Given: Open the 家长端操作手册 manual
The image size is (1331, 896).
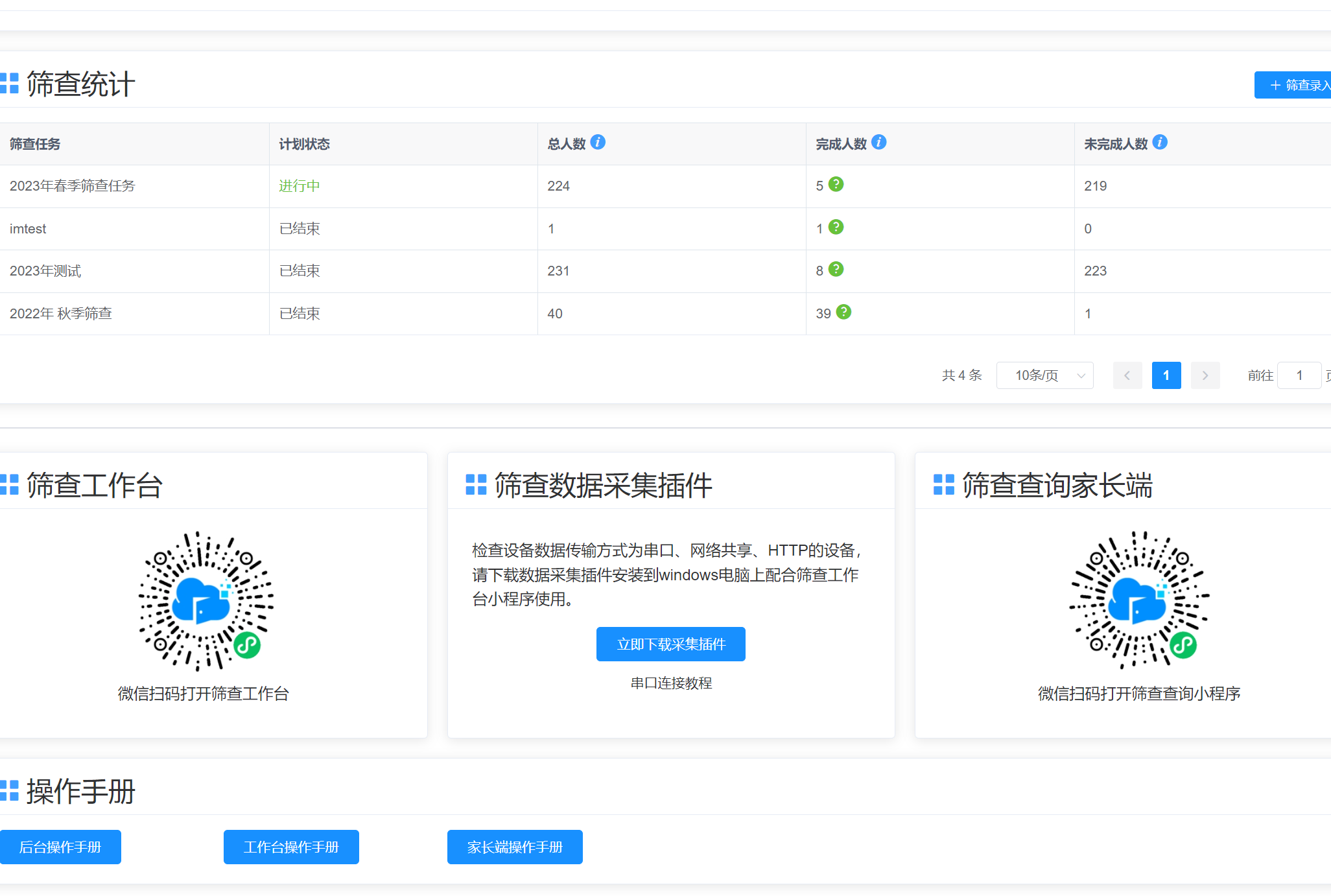Looking at the screenshot, I should click(515, 847).
